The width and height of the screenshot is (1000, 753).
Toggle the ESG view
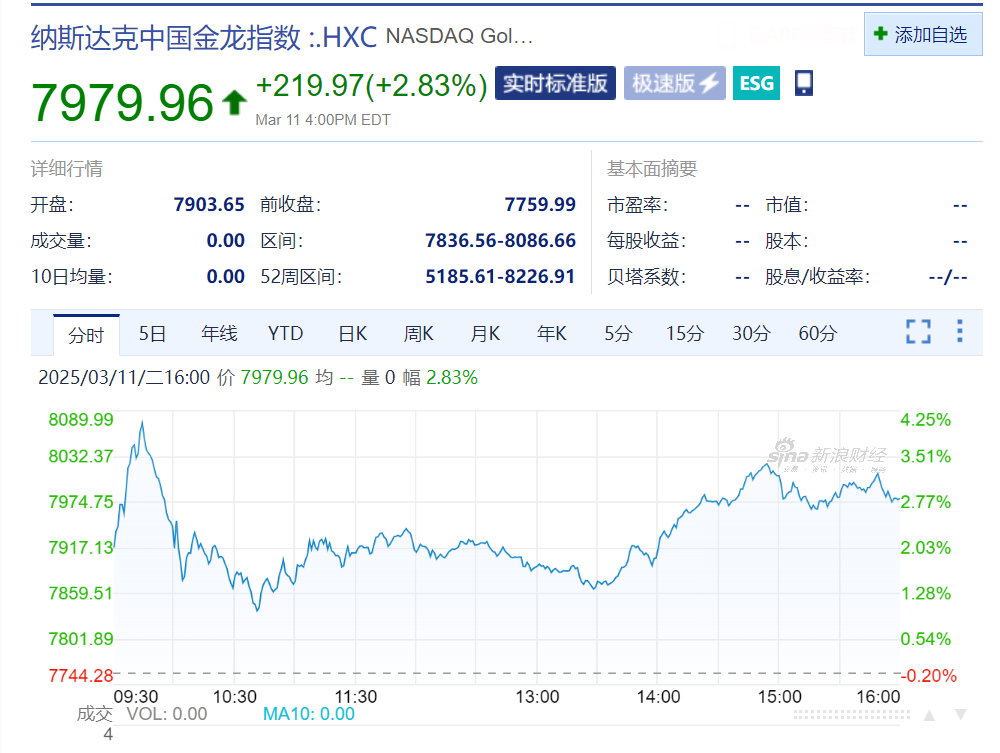click(x=755, y=84)
